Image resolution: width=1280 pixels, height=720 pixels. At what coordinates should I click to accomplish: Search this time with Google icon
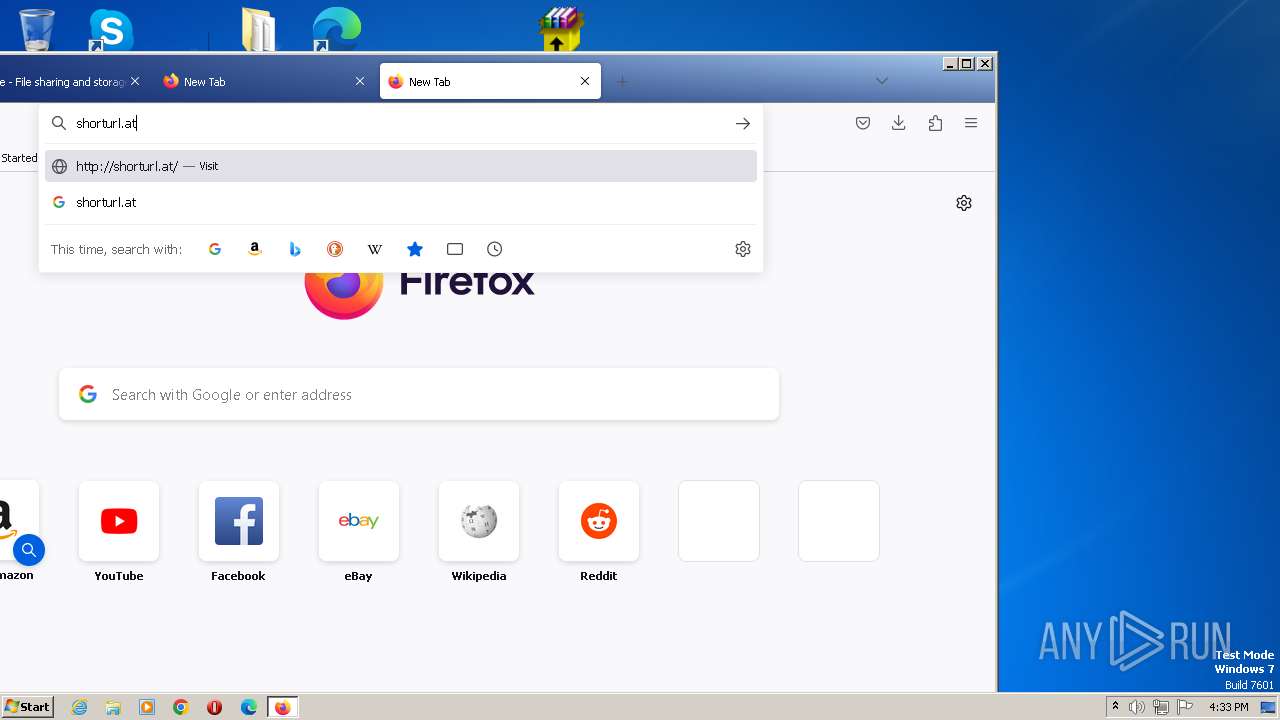click(x=214, y=249)
